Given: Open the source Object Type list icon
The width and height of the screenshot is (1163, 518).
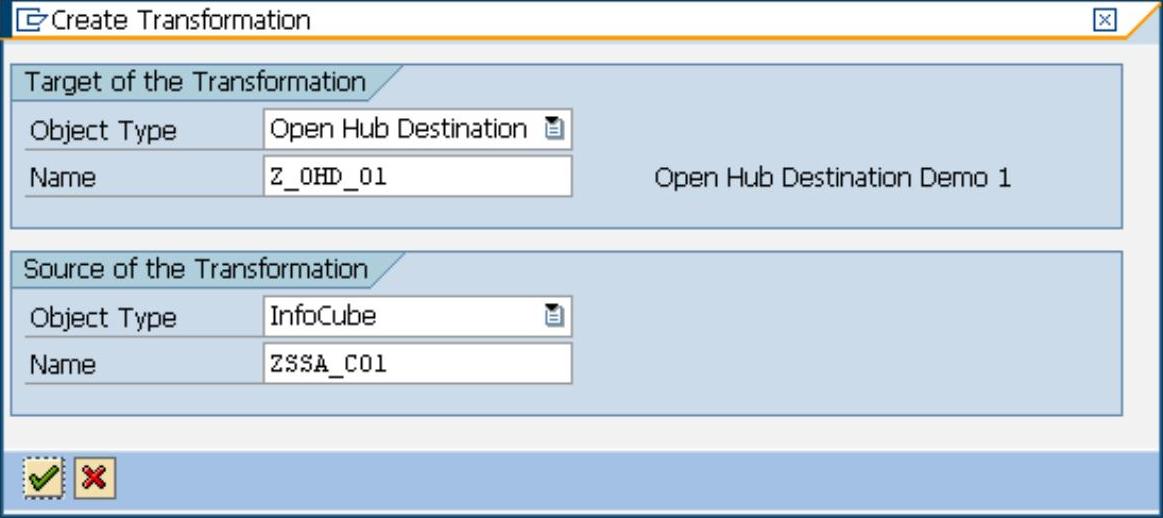Looking at the screenshot, I should (554, 317).
